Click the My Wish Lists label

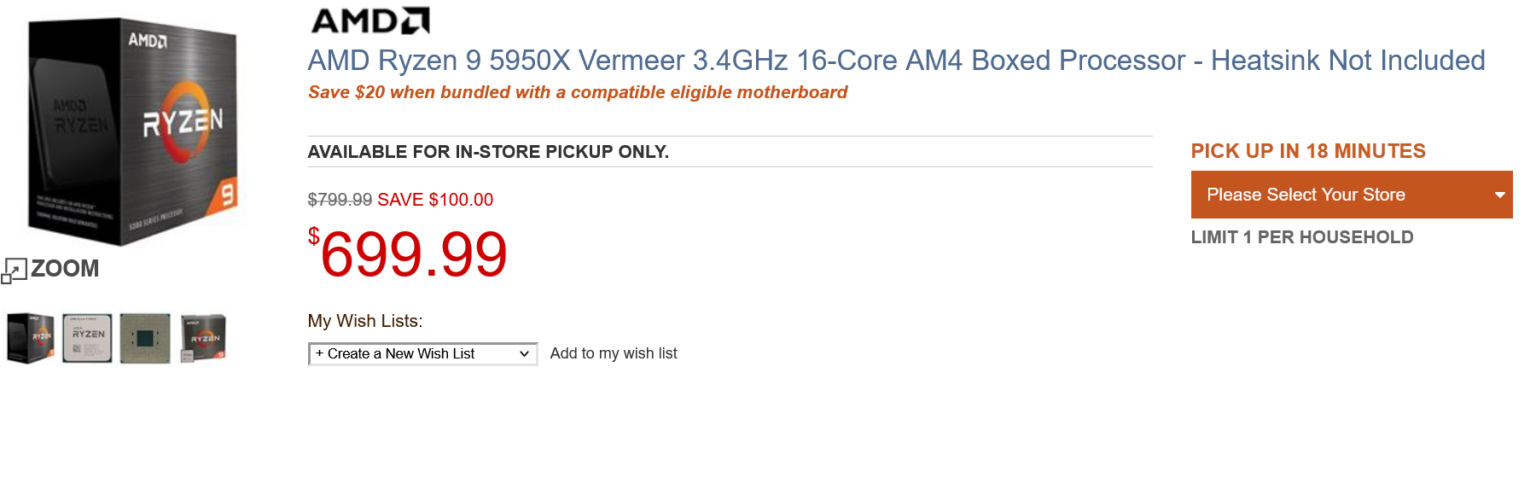(365, 321)
